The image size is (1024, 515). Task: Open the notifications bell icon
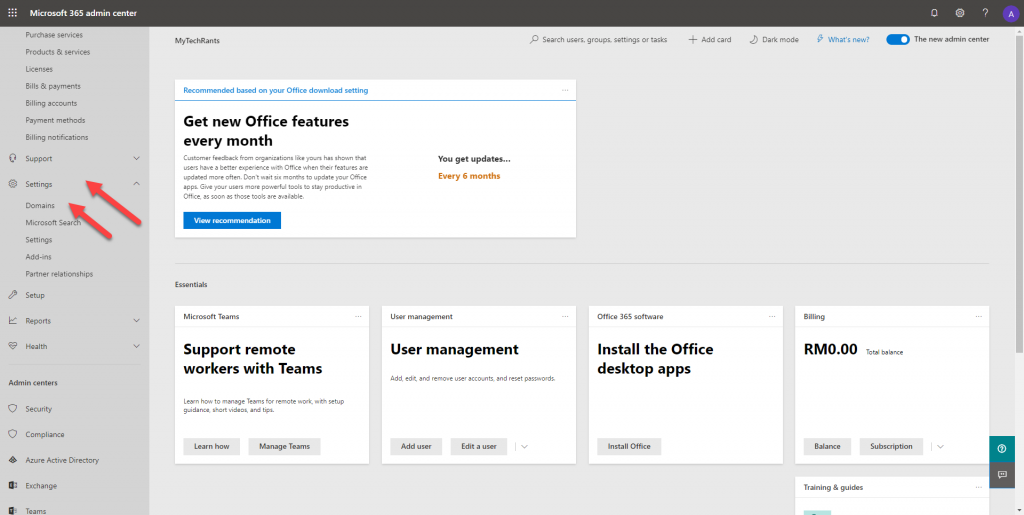click(934, 13)
